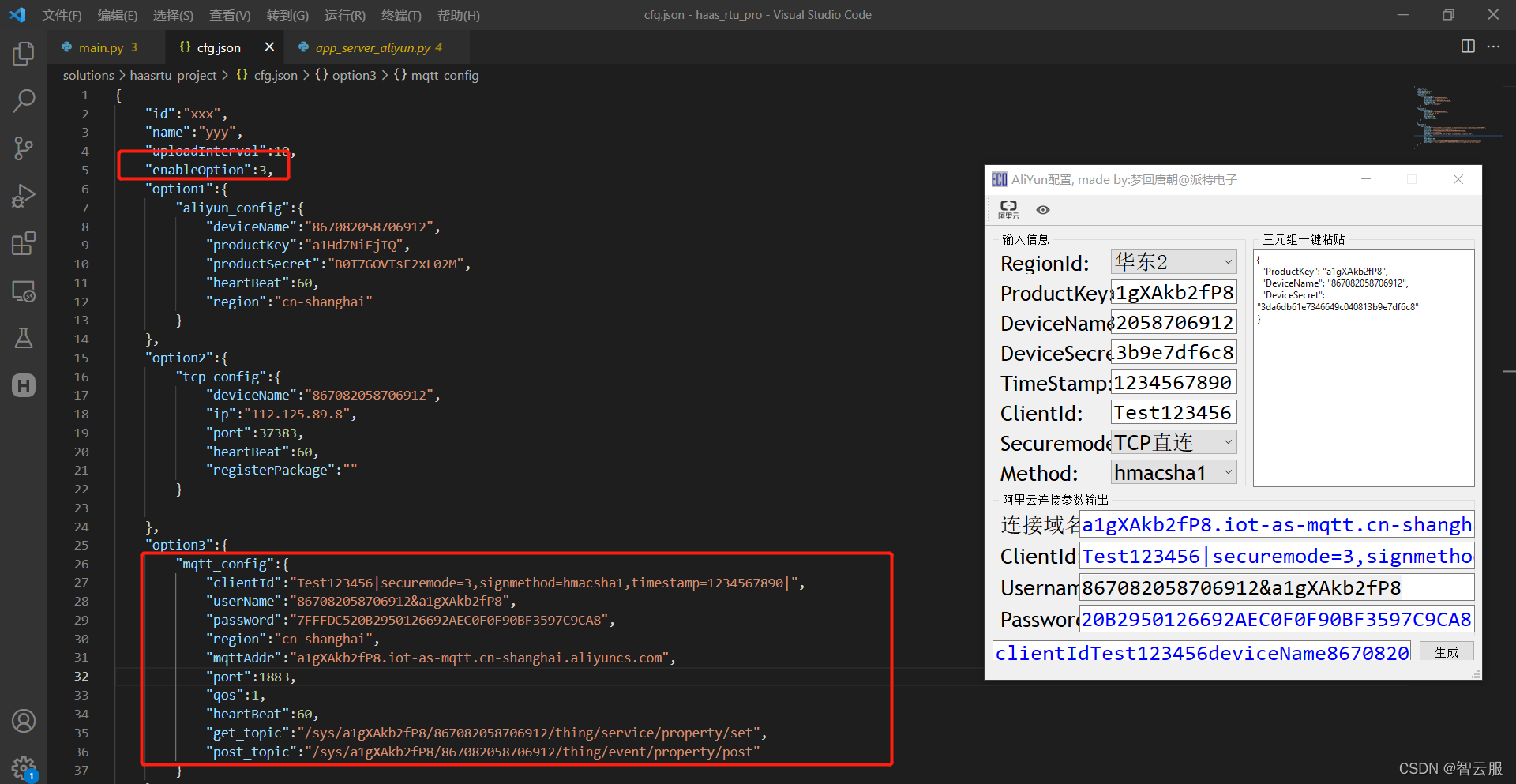Screen dimensions: 1516x784
Task: Click the "ip":"112.125.89.8" line
Action: click(x=281, y=414)
